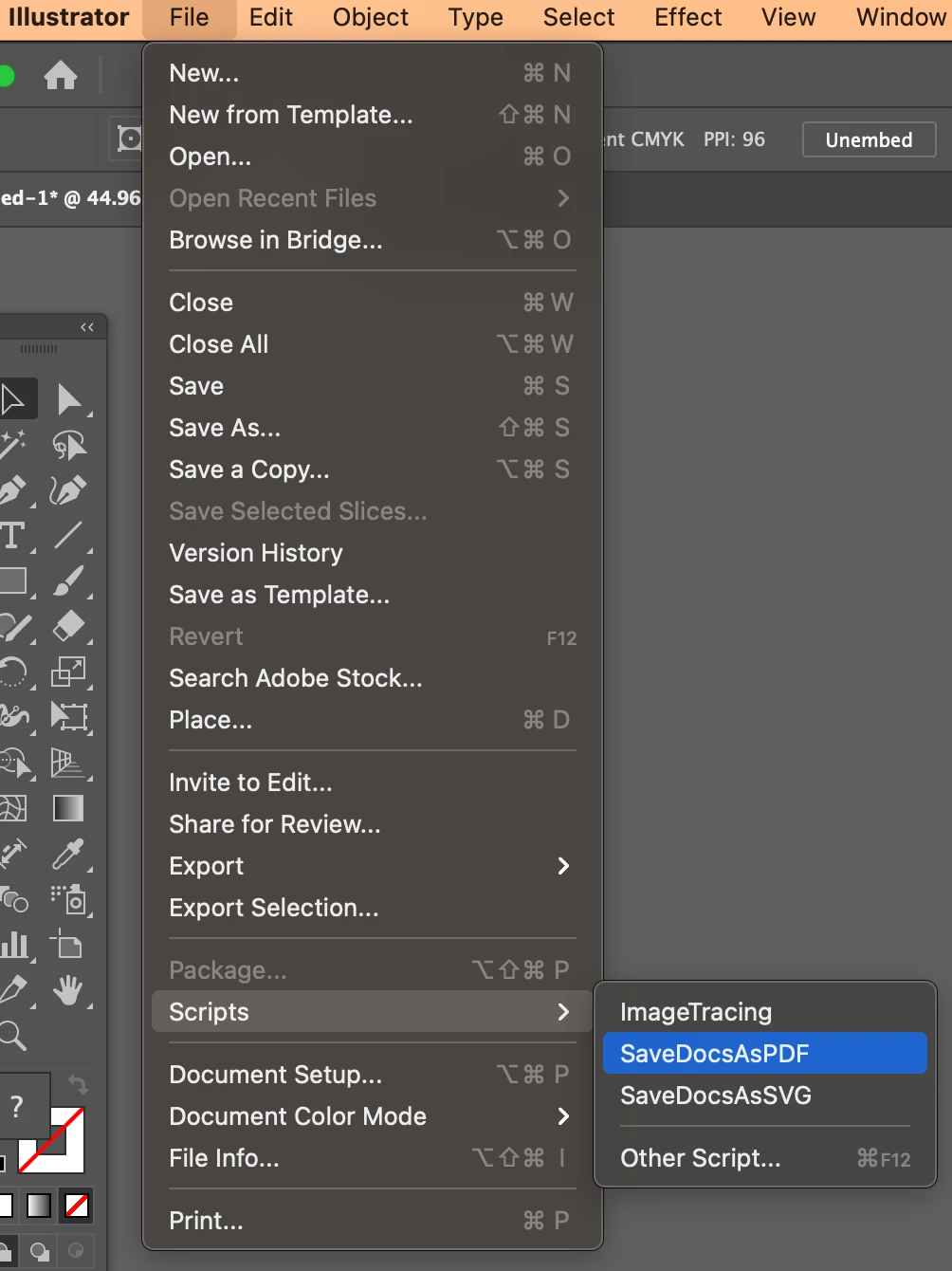Run the ImageTracing script
952x1271 pixels.
coord(765,1012)
